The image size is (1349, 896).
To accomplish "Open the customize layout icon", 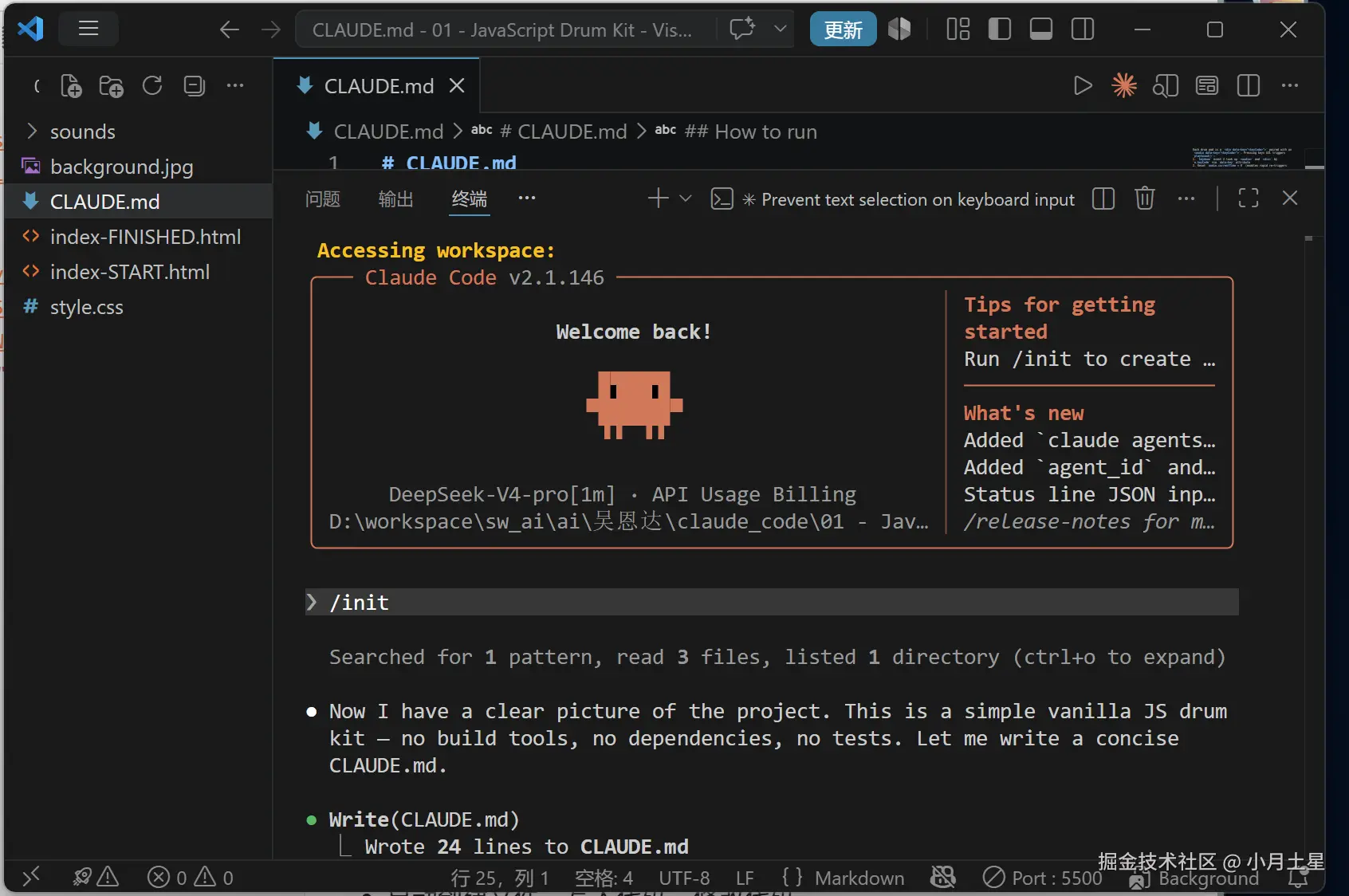I will pos(958,29).
